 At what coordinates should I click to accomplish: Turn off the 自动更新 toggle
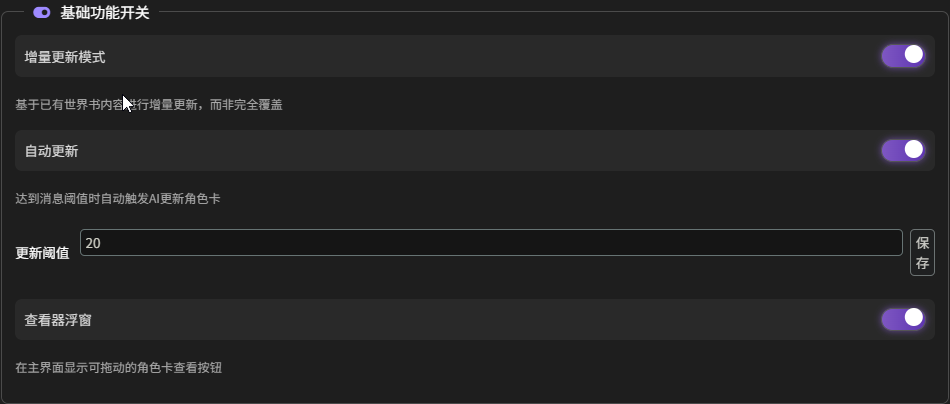tap(902, 151)
